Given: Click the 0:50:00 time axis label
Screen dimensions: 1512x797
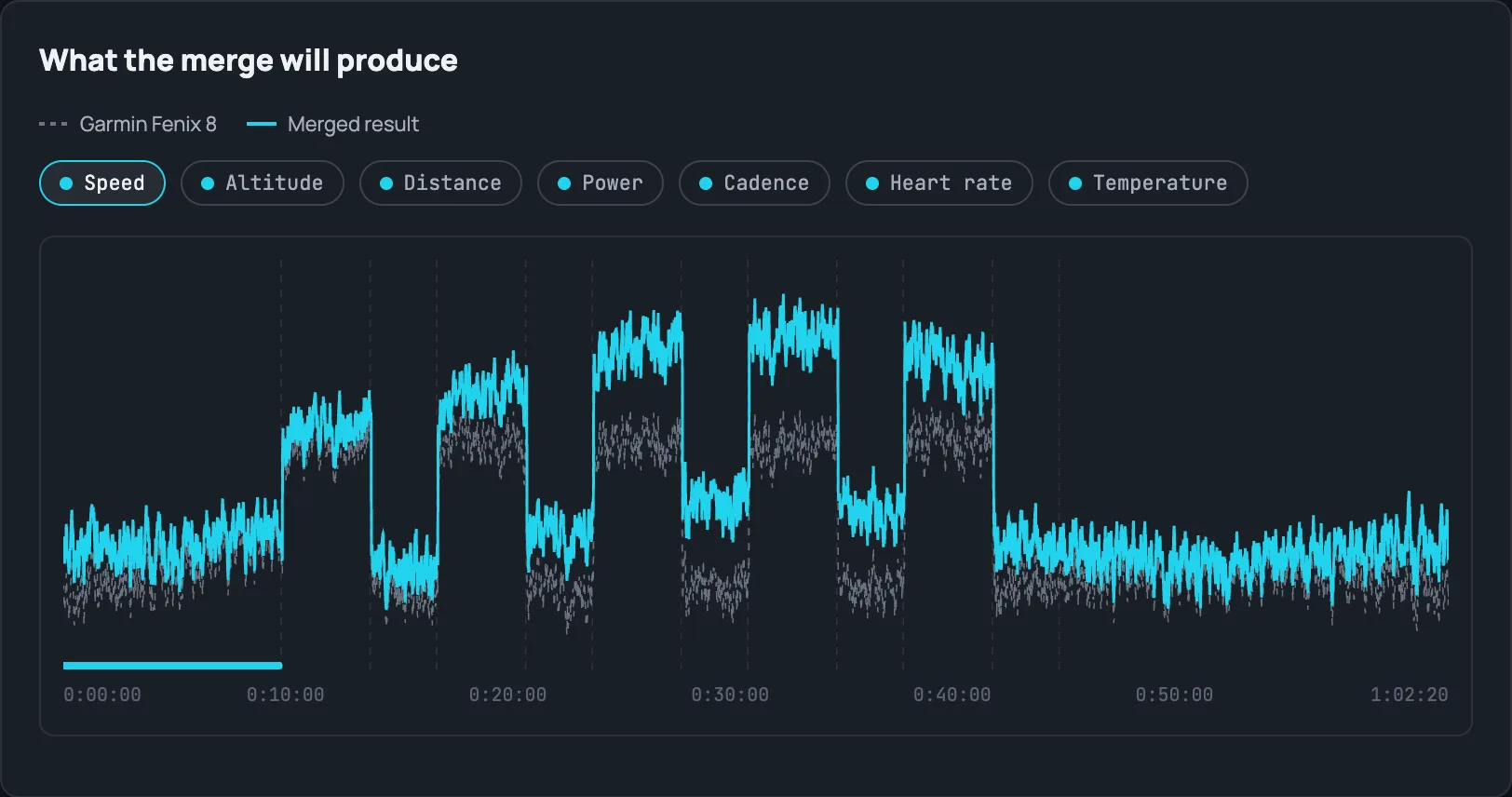Looking at the screenshot, I should coord(1174,695).
